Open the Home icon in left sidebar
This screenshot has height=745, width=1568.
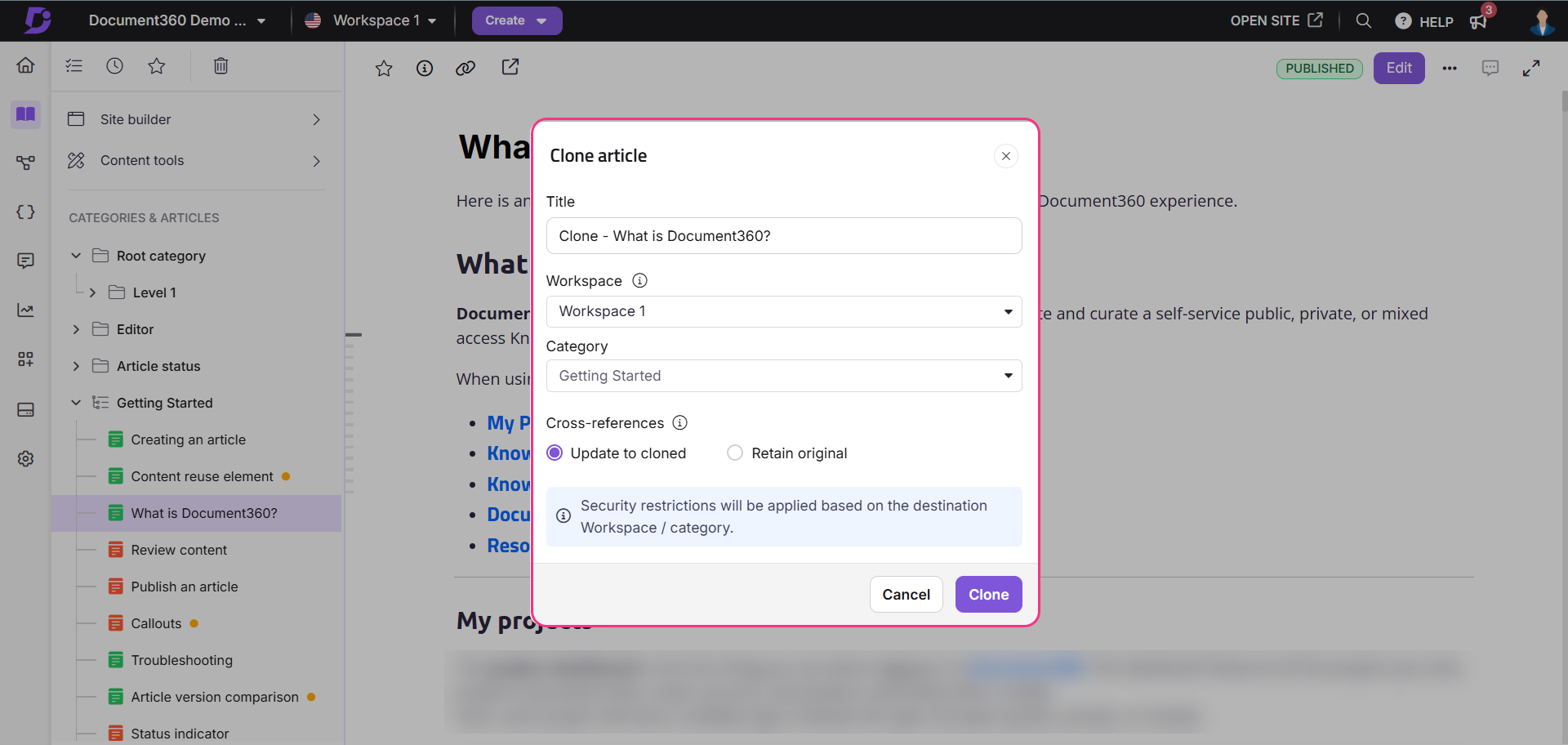point(25,65)
